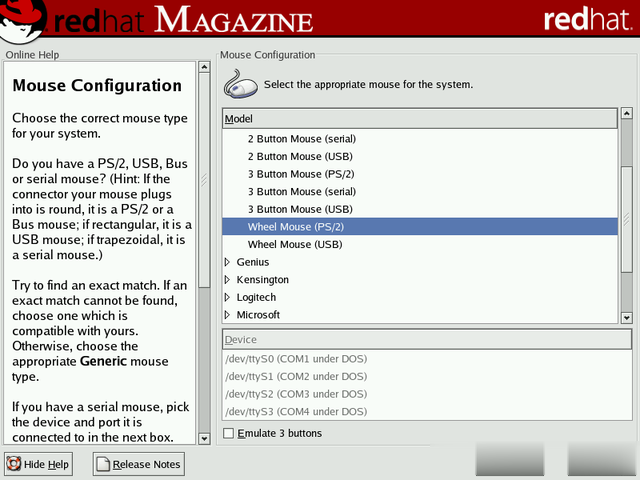Click the Hide Help button label

tap(46, 464)
